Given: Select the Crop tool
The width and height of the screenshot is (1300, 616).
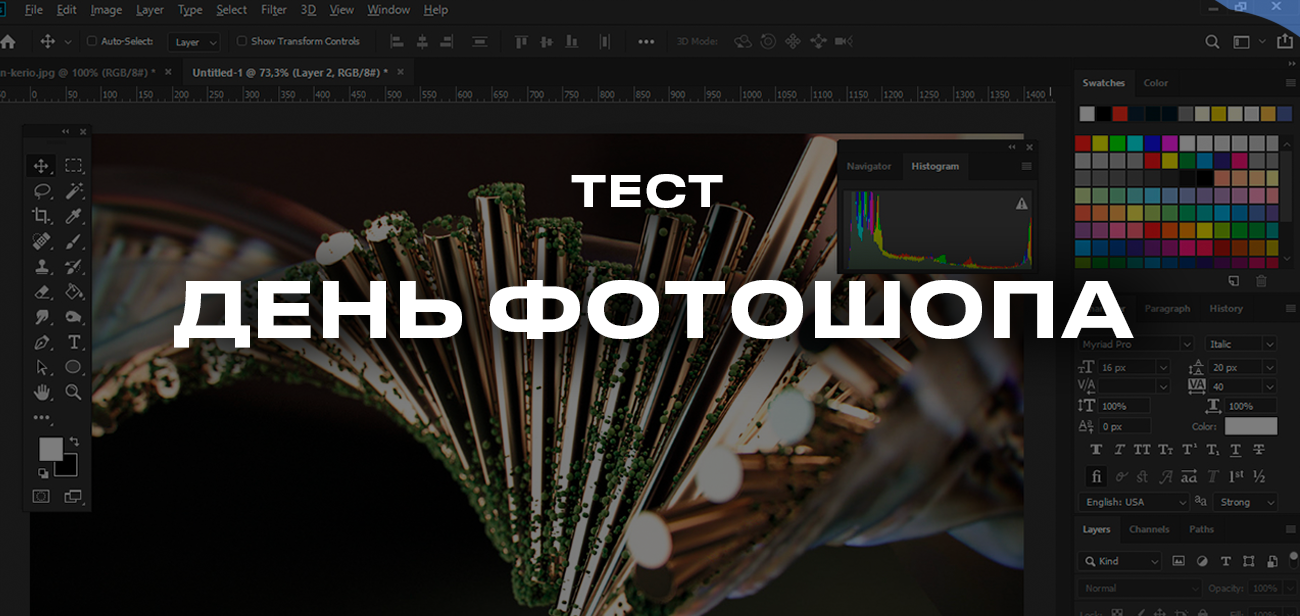Looking at the screenshot, I should [41, 216].
